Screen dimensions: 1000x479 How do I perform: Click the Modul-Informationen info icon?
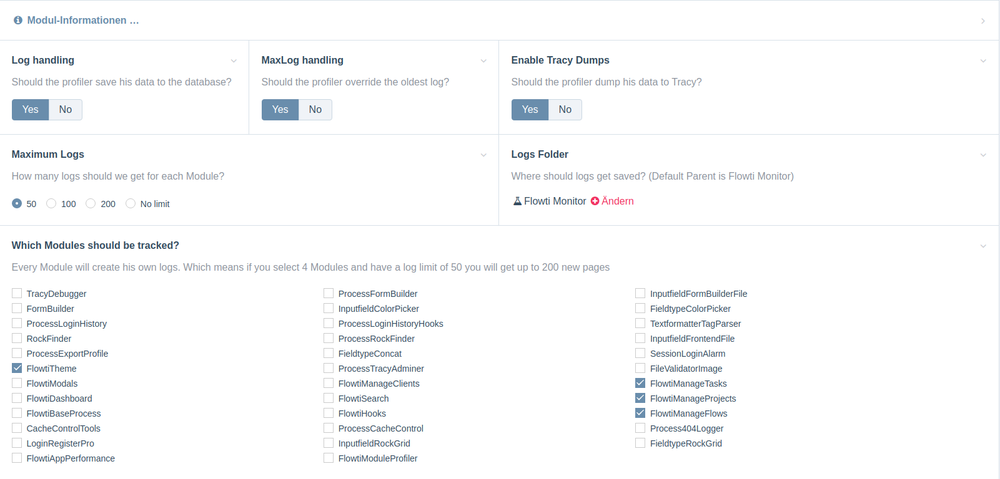point(18,20)
